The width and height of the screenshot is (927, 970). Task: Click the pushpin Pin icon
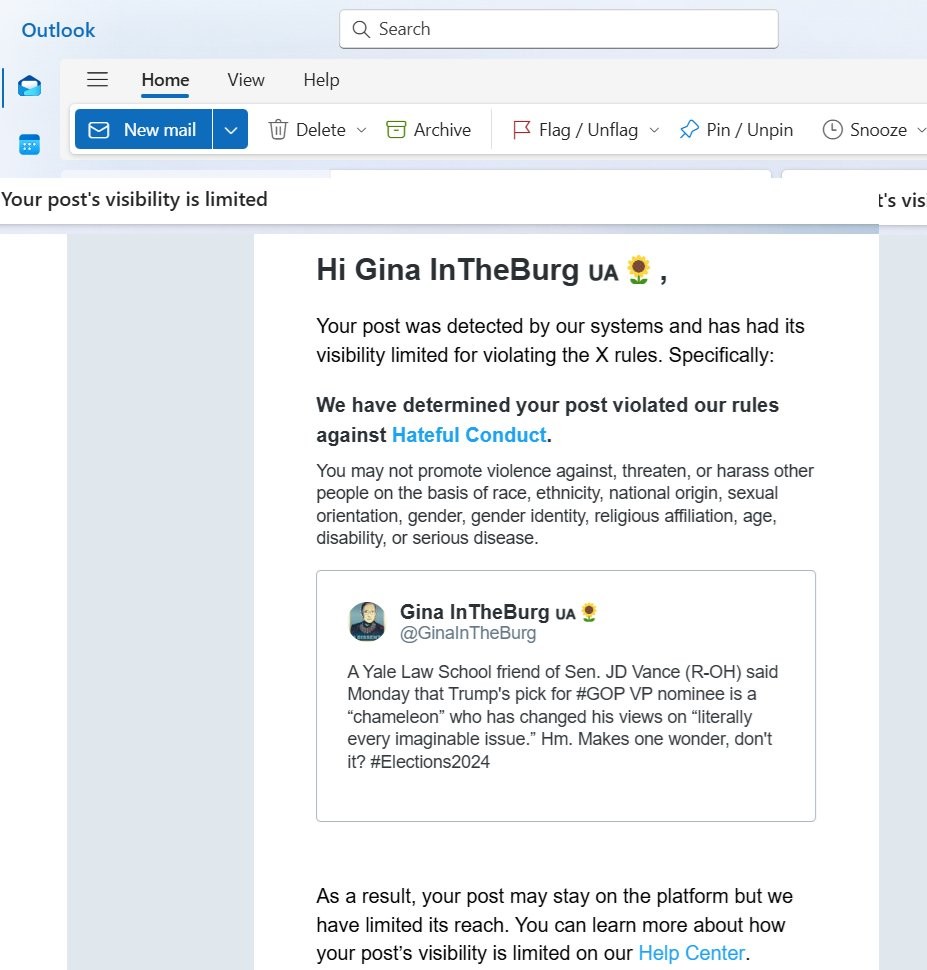[689, 130]
